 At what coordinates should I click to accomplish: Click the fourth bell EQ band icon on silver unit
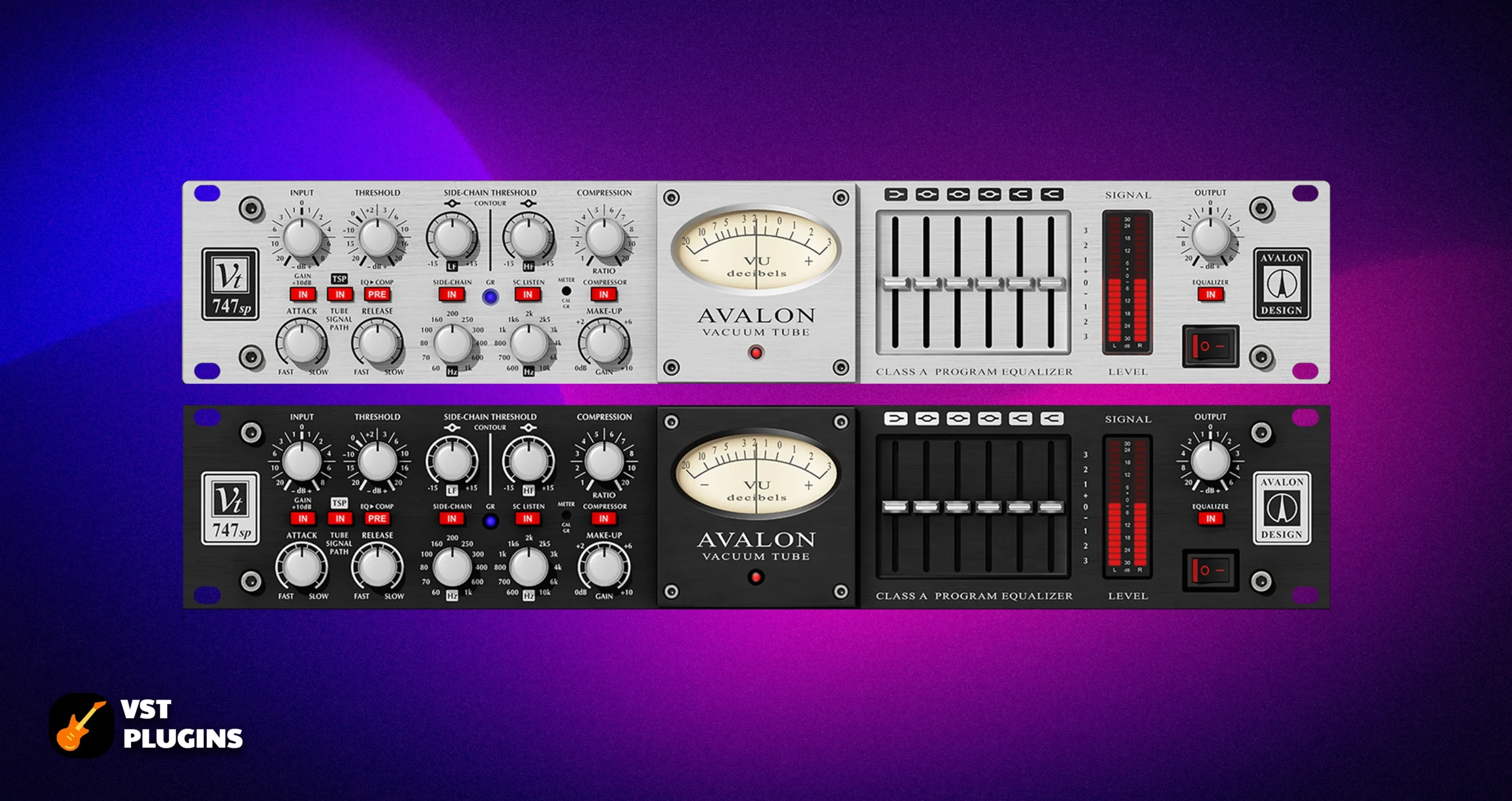(x=989, y=194)
